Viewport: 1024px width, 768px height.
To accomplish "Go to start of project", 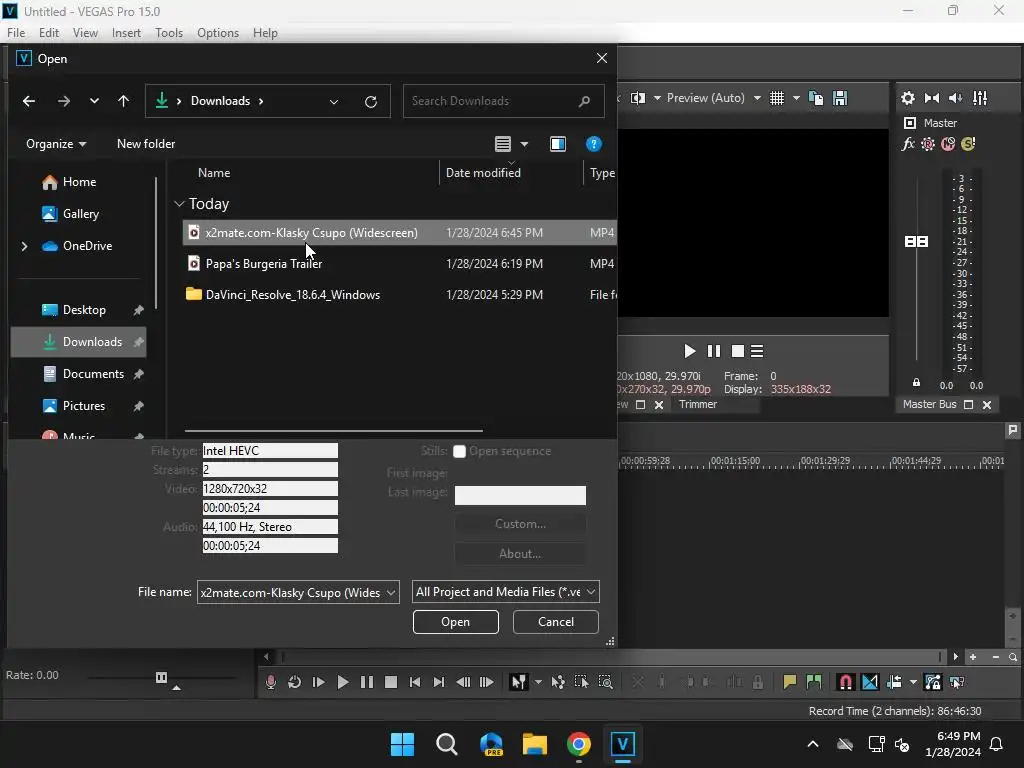I will [x=415, y=682].
